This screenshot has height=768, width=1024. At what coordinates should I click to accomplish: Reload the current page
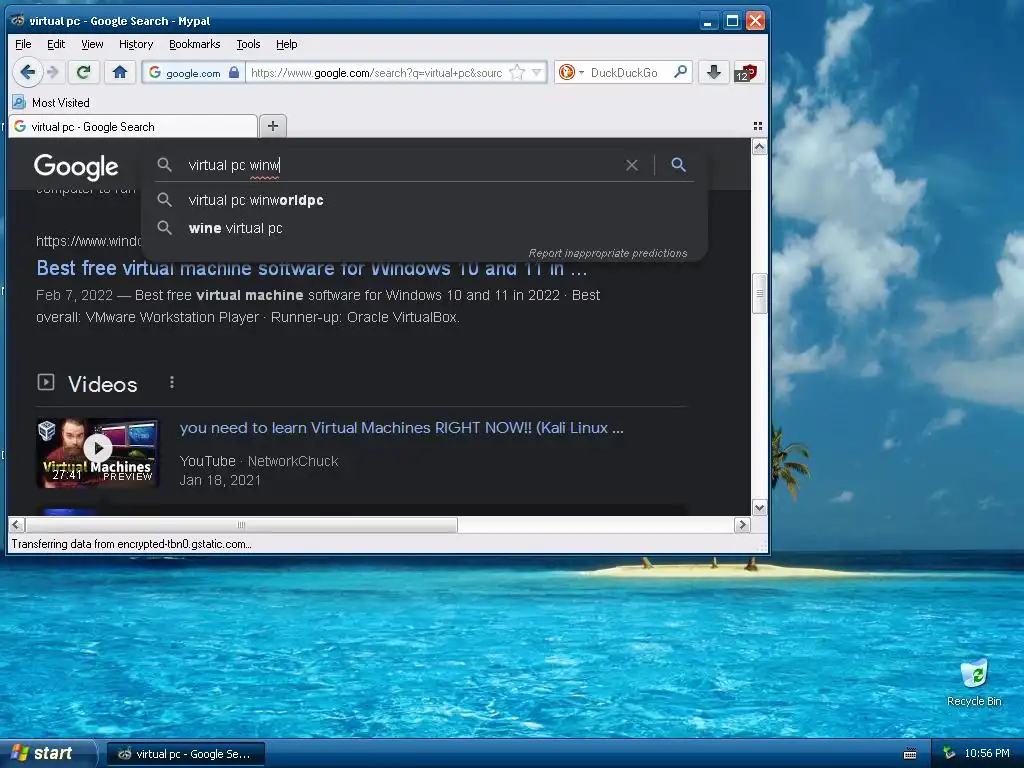point(84,72)
